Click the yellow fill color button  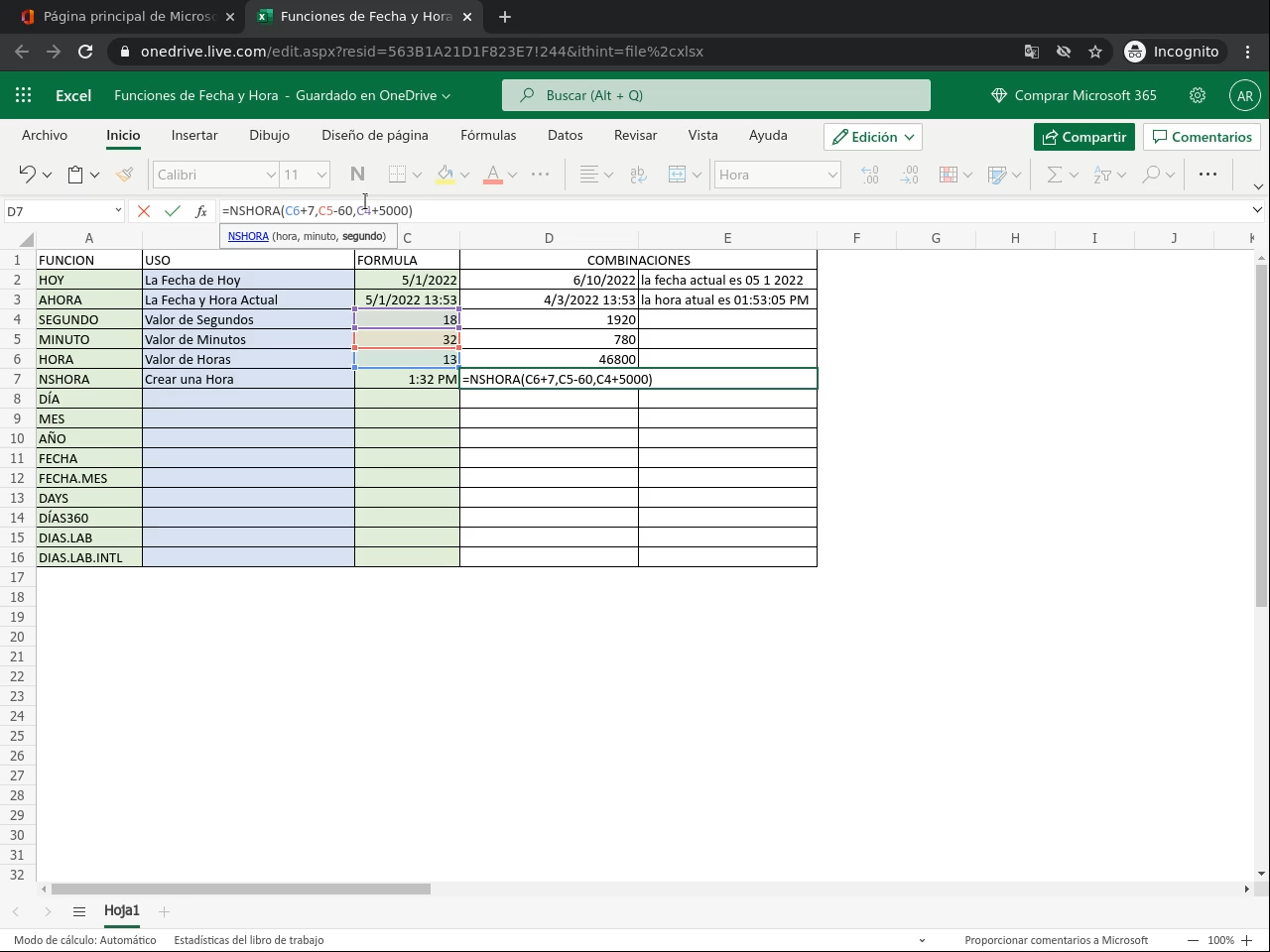click(x=445, y=175)
